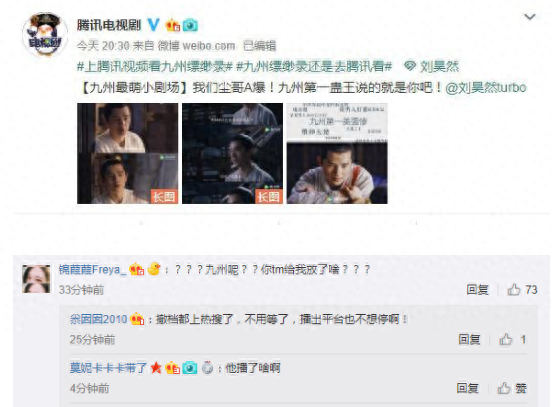Reply to 余囡囡2010's comment
The height and width of the screenshot is (407, 553).
[469, 339]
